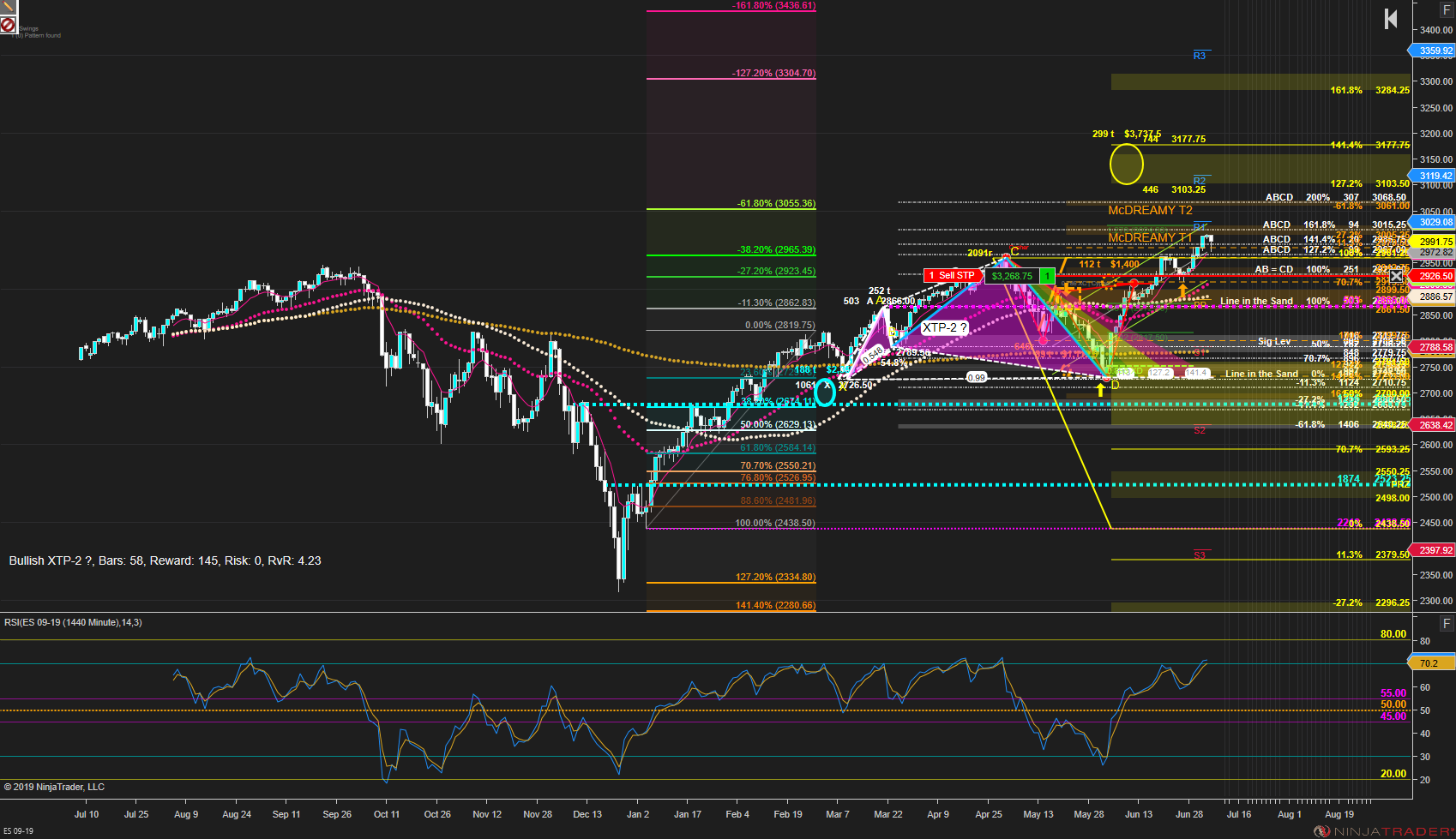
Task: Click the 141.40% (2280.66) Fibonacci label
Action: point(775,606)
